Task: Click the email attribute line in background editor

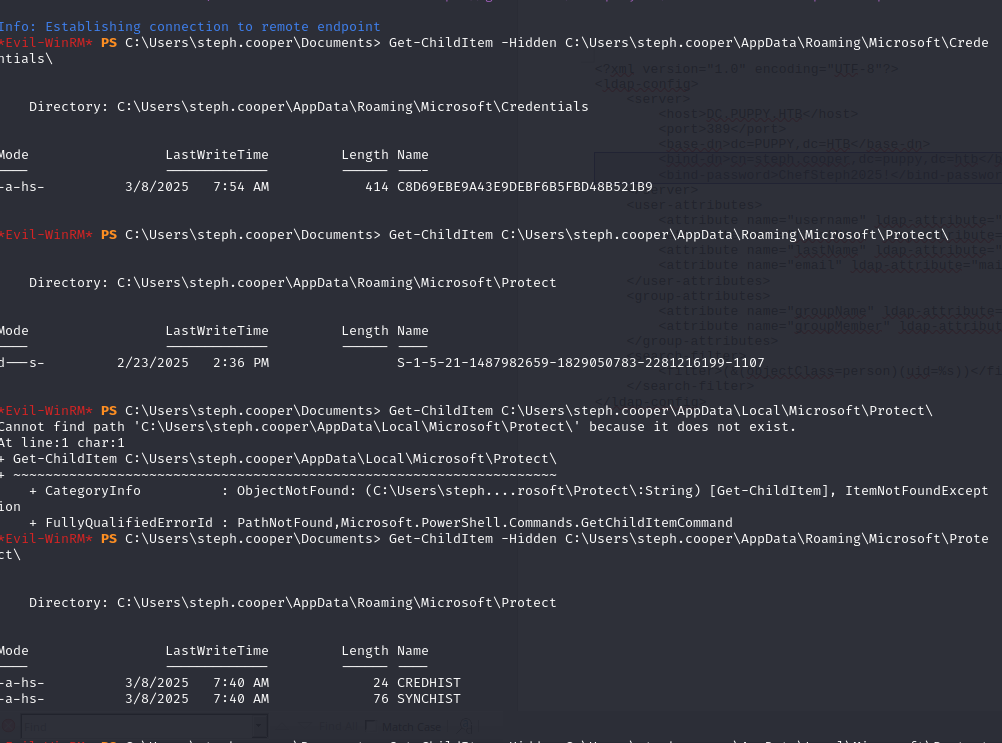Action: (830, 265)
